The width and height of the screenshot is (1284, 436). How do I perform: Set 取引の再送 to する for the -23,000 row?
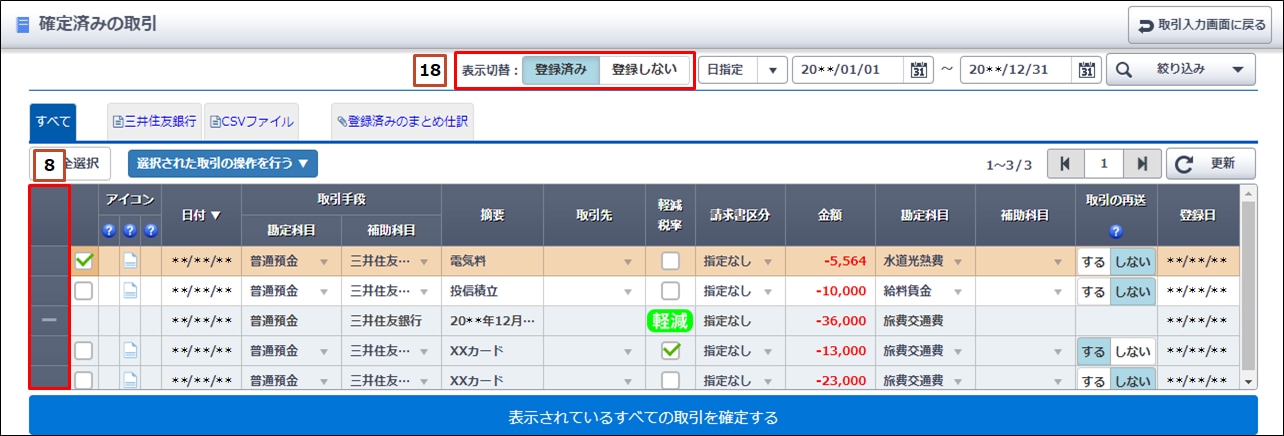click(1093, 380)
